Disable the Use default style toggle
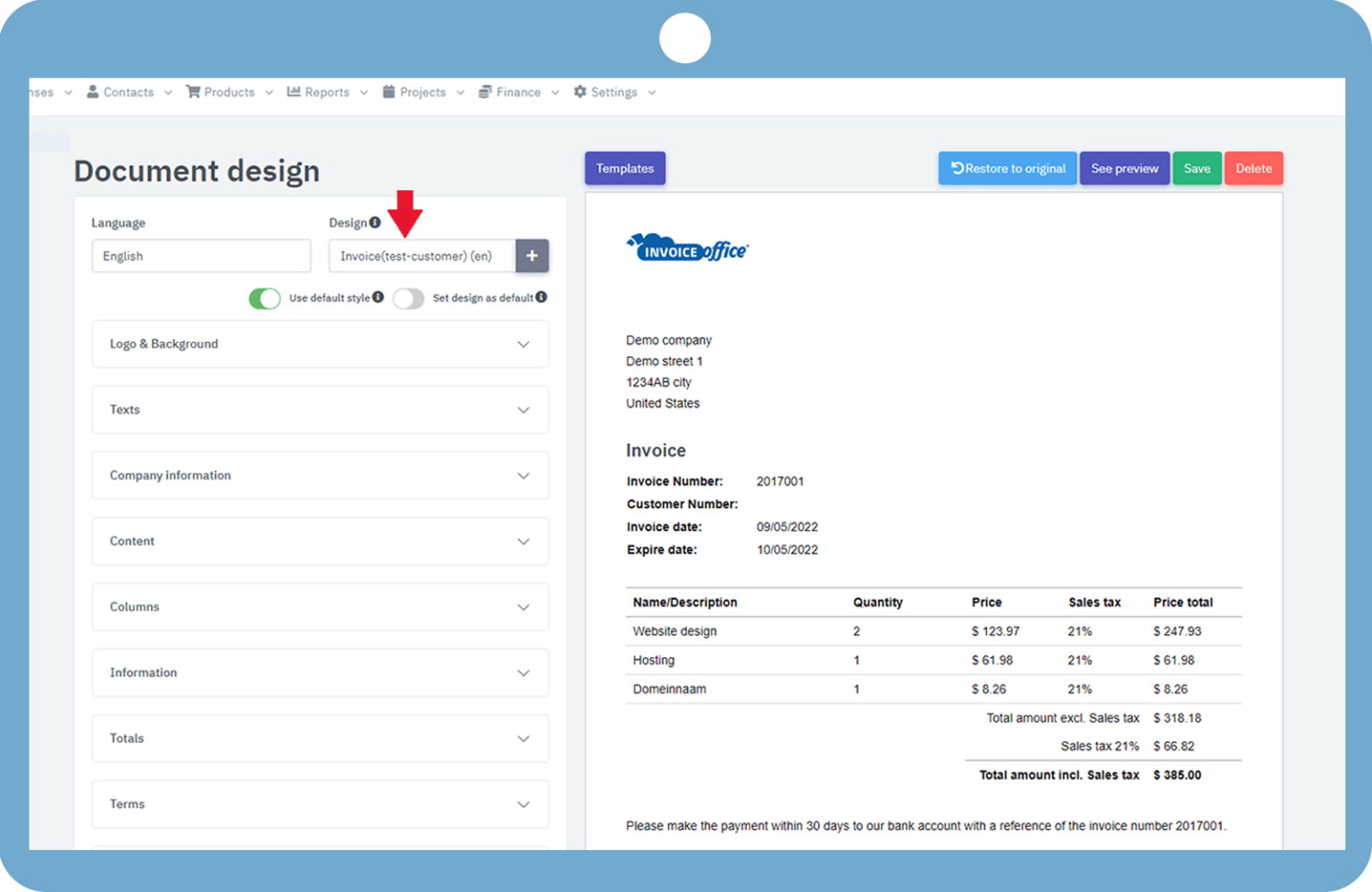The image size is (1372, 892). pos(264,298)
